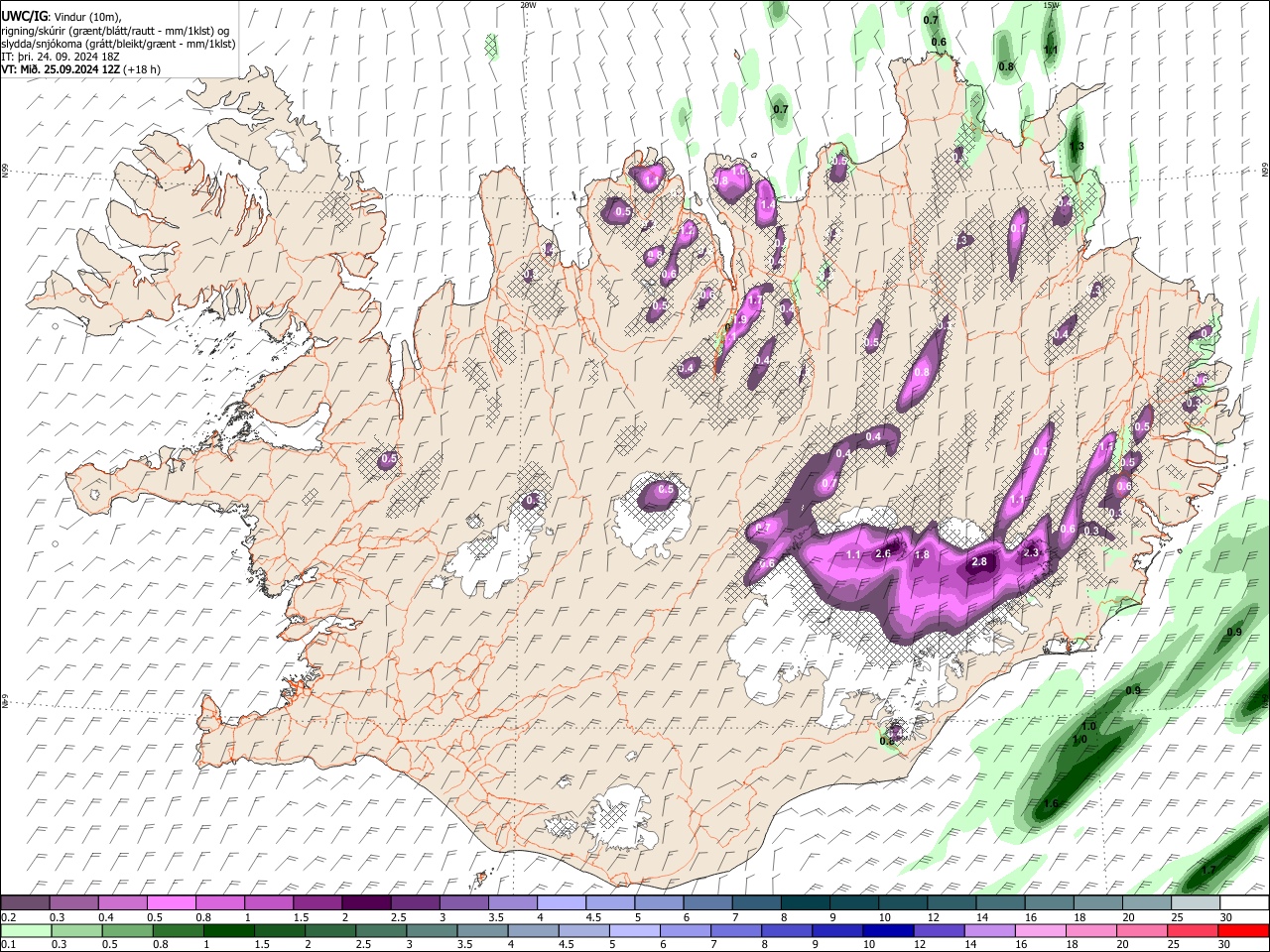Click the 0.7 rain value in the sea north of Iceland

click(x=781, y=109)
